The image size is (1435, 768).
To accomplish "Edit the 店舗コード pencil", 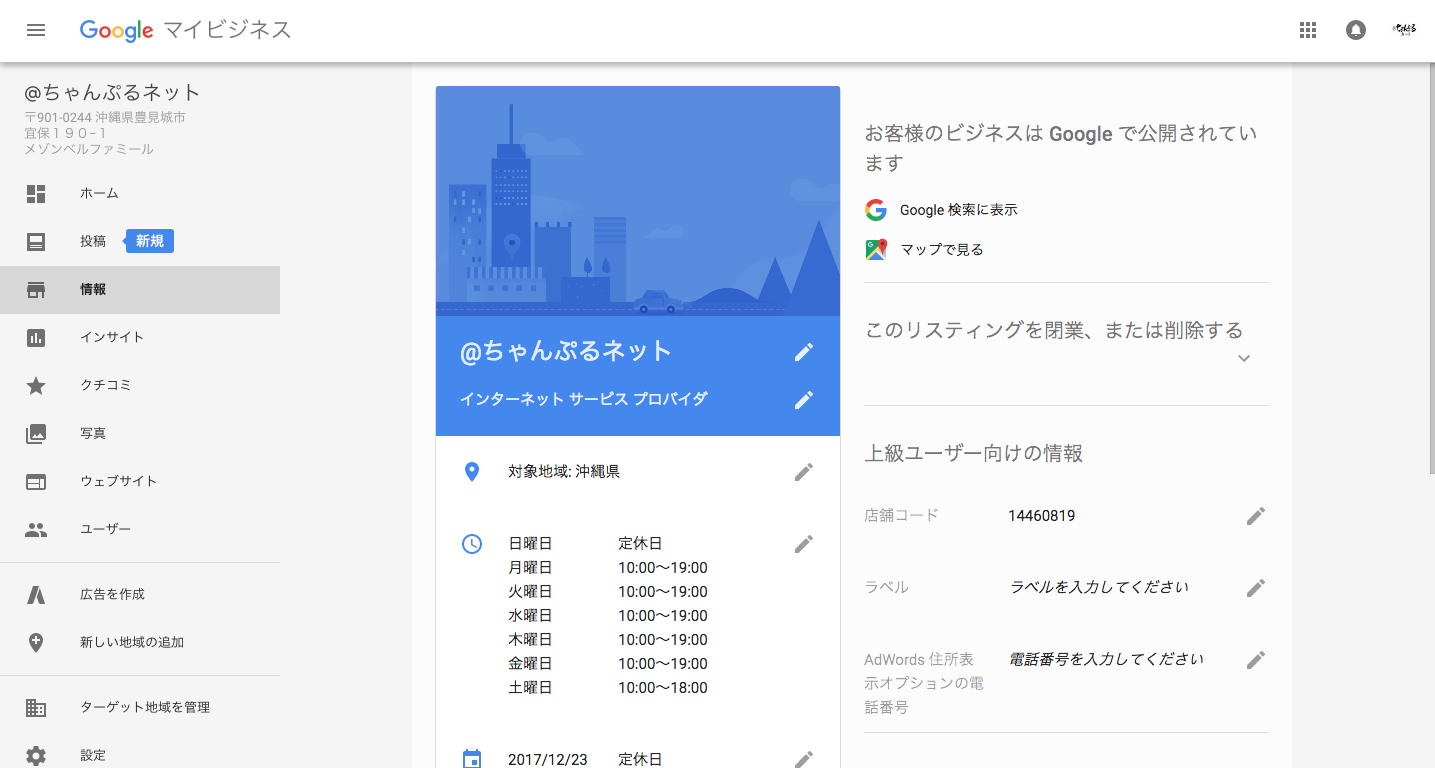I will click(x=1256, y=516).
